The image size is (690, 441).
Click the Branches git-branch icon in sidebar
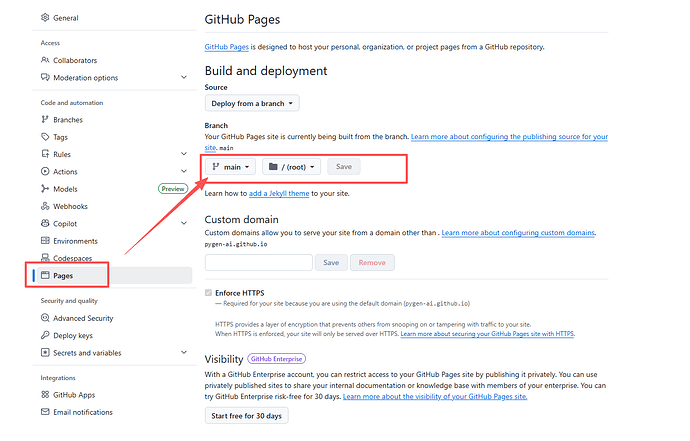45,119
